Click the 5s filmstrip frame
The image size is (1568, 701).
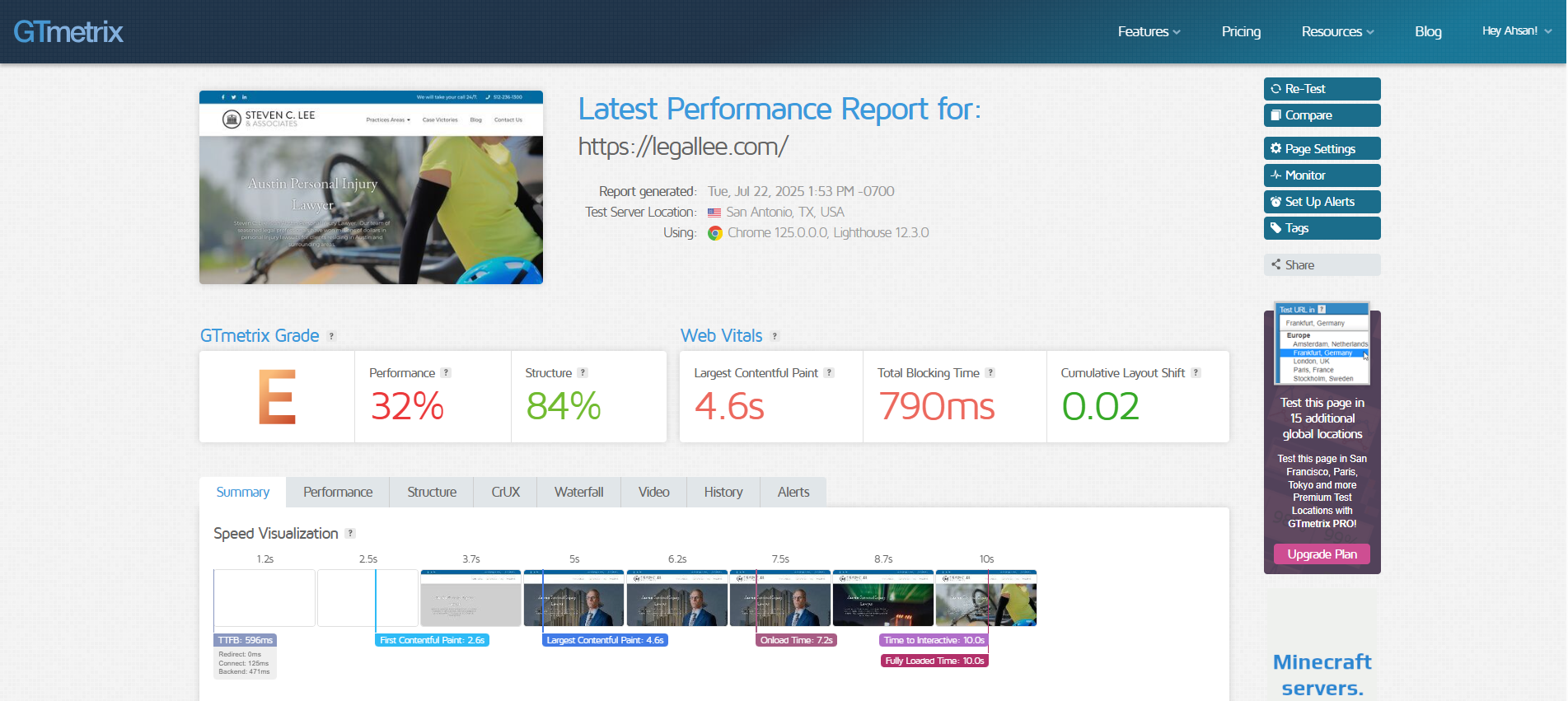(x=573, y=598)
